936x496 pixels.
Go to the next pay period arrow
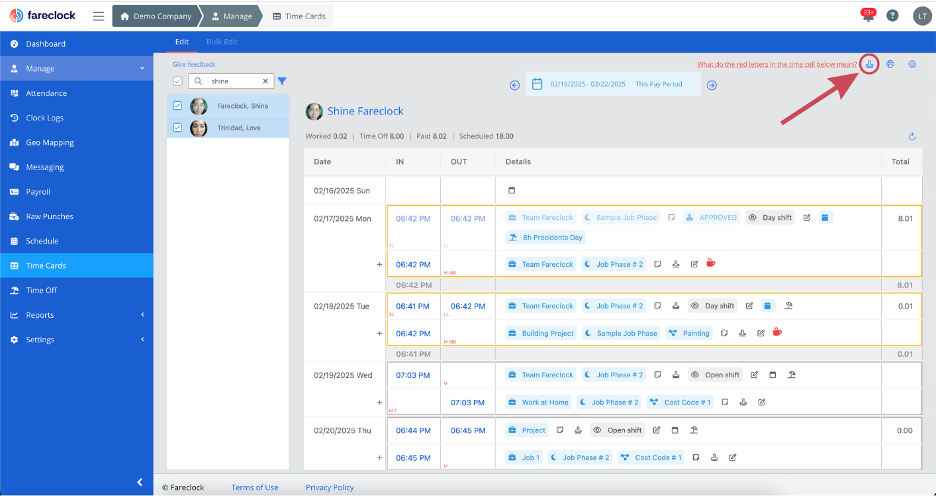click(712, 85)
